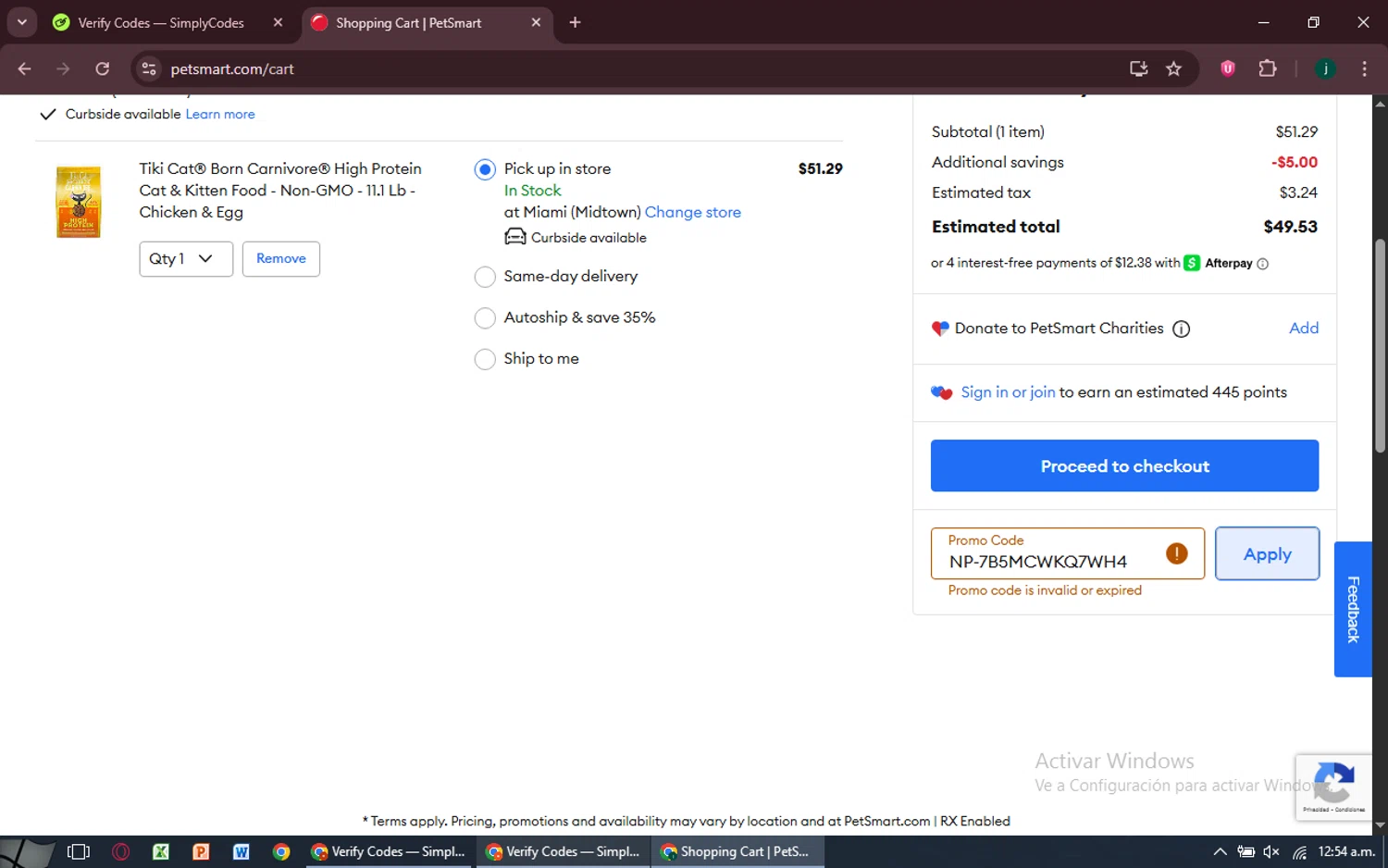
Task: Select Autoship & save 35% option
Action: pyautogui.click(x=485, y=318)
